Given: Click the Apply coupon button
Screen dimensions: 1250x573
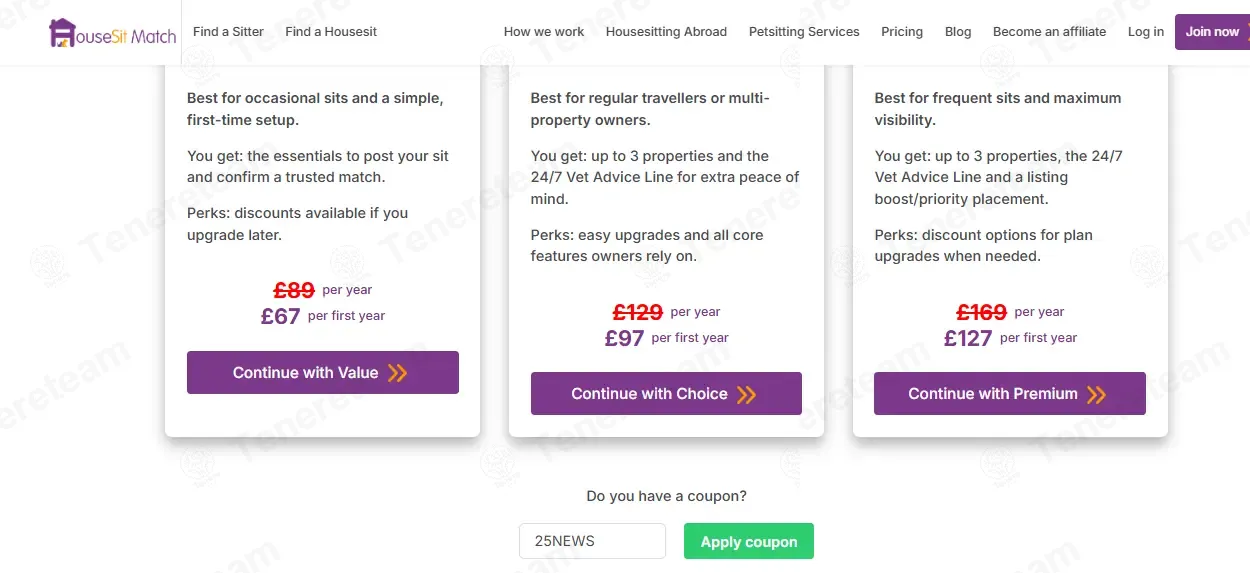Looking at the screenshot, I should point(749,541).
